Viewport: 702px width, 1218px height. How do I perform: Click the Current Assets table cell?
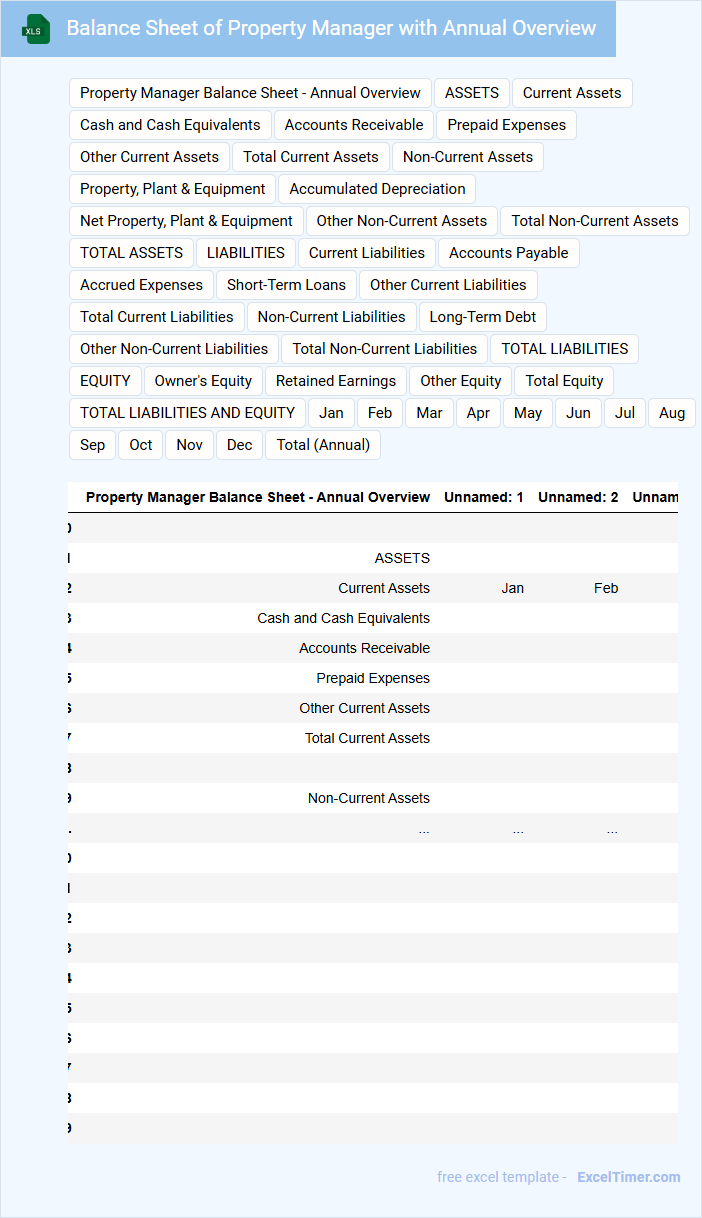[384, 588]
